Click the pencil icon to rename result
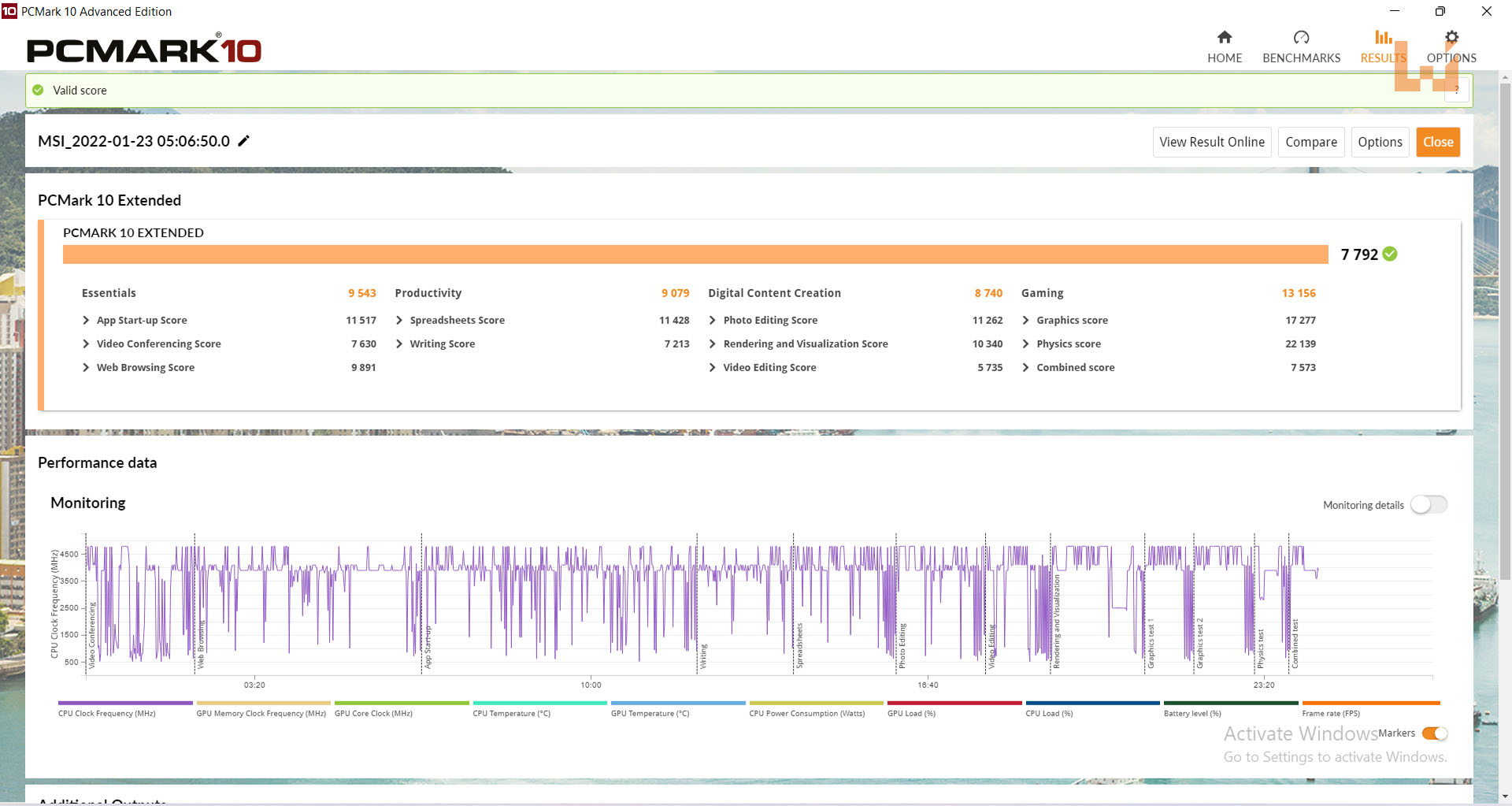The image size is (1512, 806). click(244, 141)
